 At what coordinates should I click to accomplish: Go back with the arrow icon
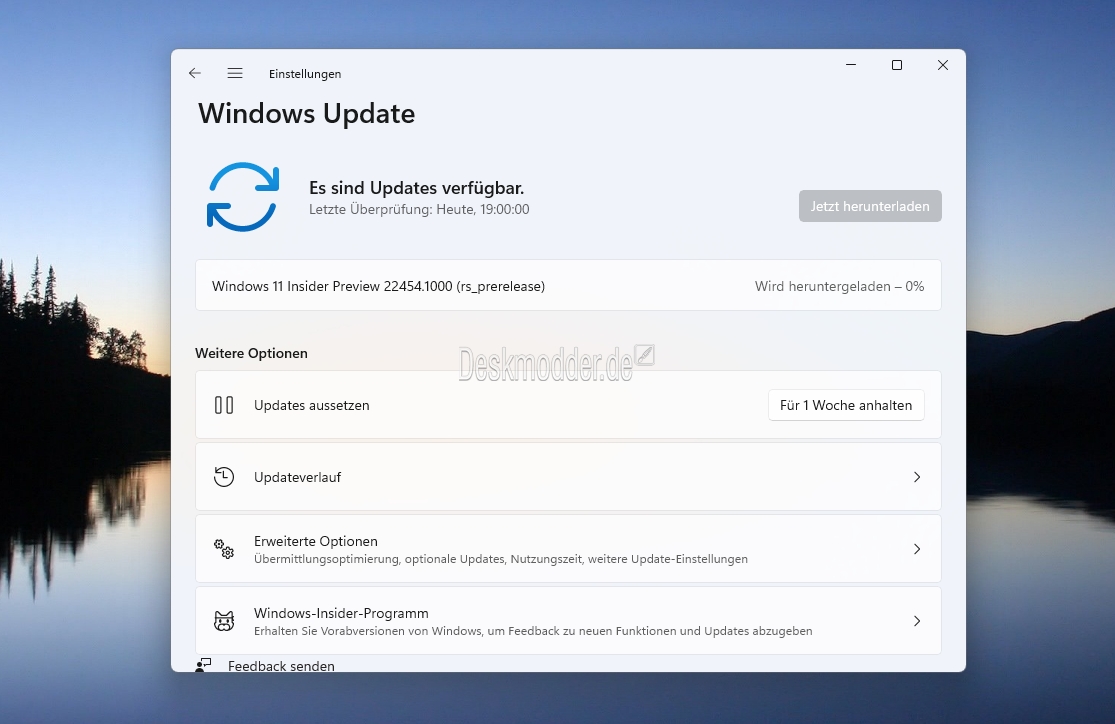(x=195, y=73)
